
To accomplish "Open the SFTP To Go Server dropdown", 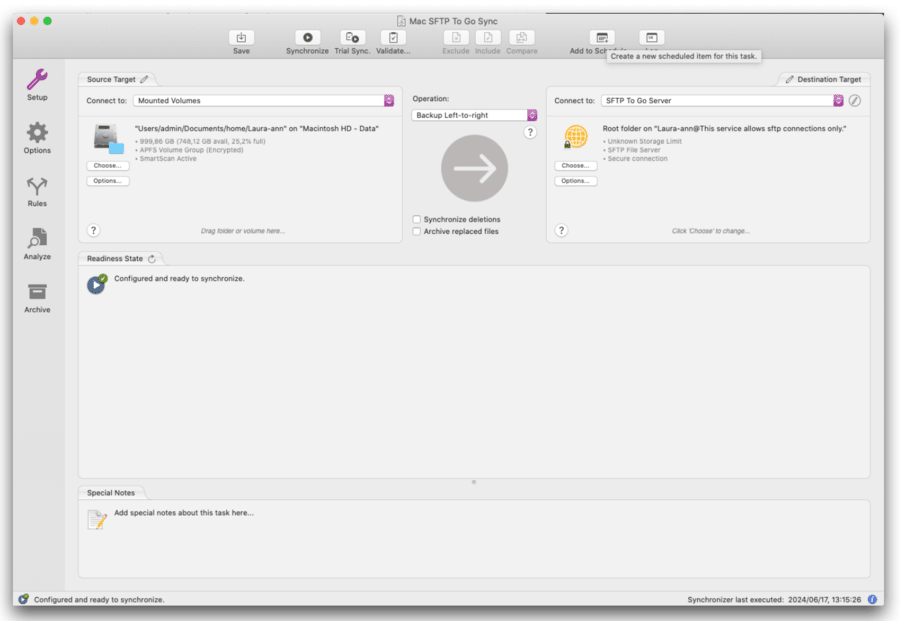I will pyautogui.click(x=838, y=100).
